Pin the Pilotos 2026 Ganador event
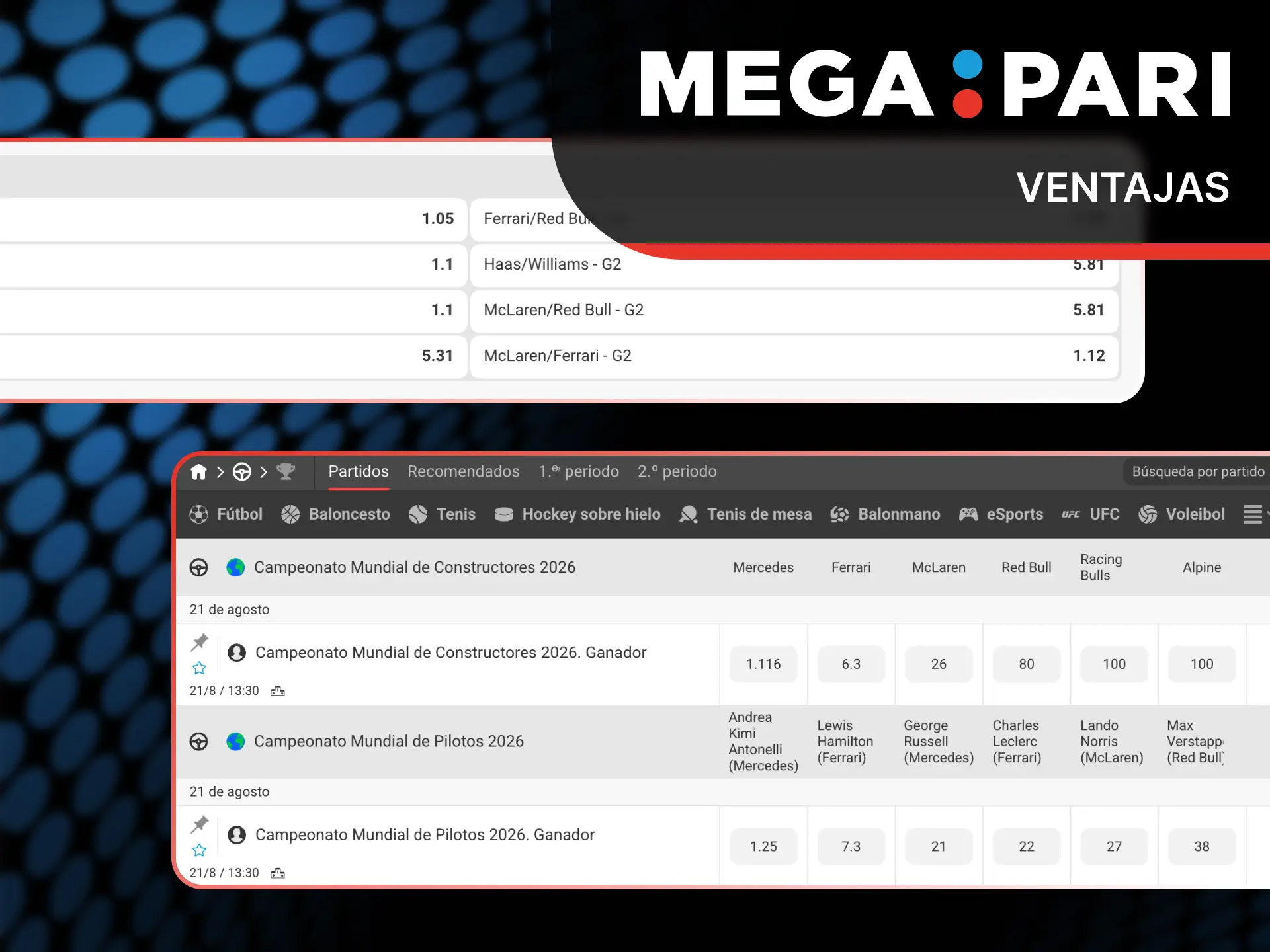 coord(199,824)
